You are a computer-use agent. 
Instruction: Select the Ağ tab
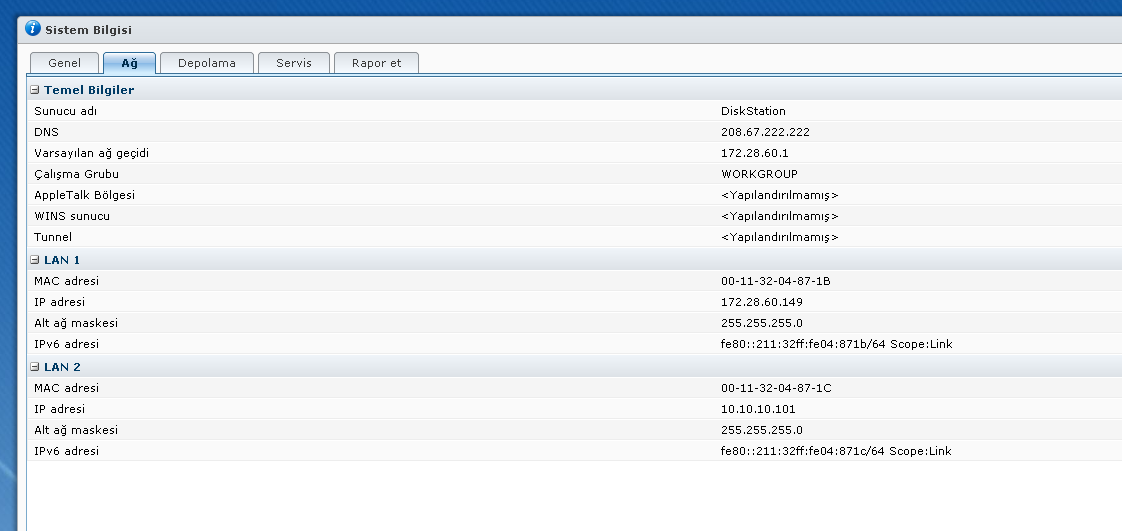[129, 63]
